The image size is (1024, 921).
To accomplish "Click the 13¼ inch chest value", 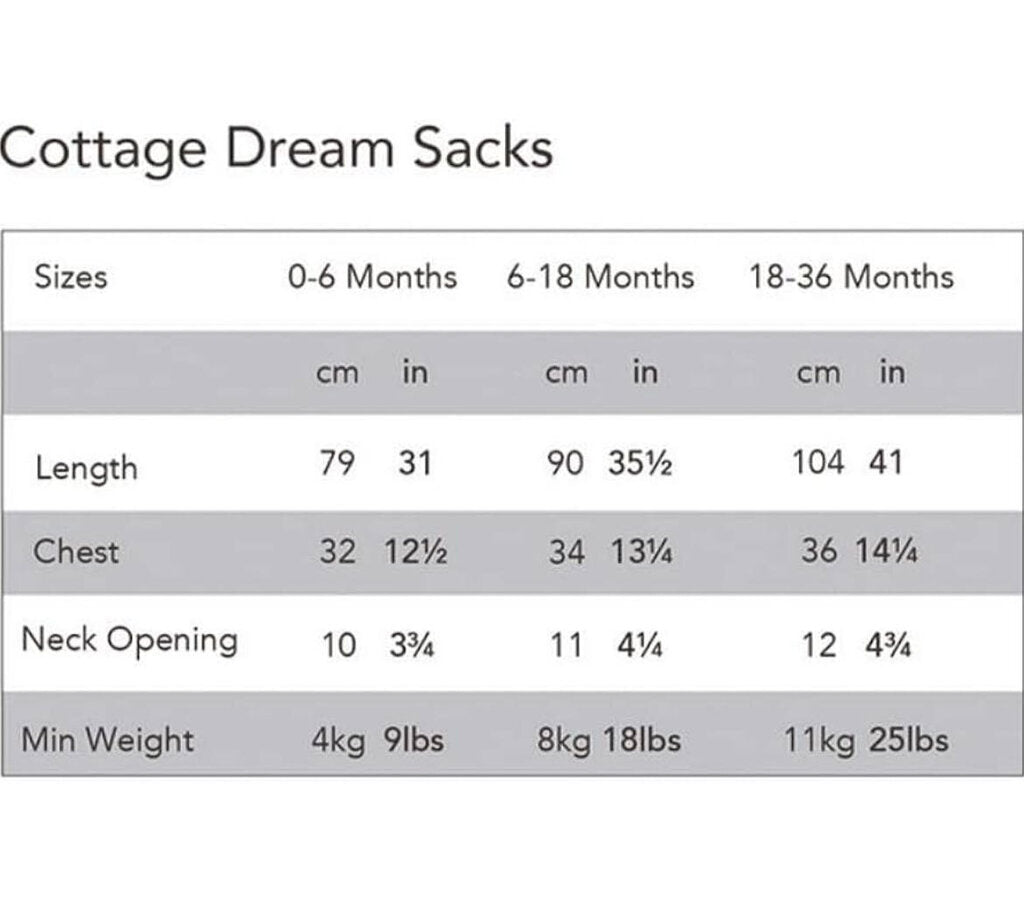I will click(640, 552).
